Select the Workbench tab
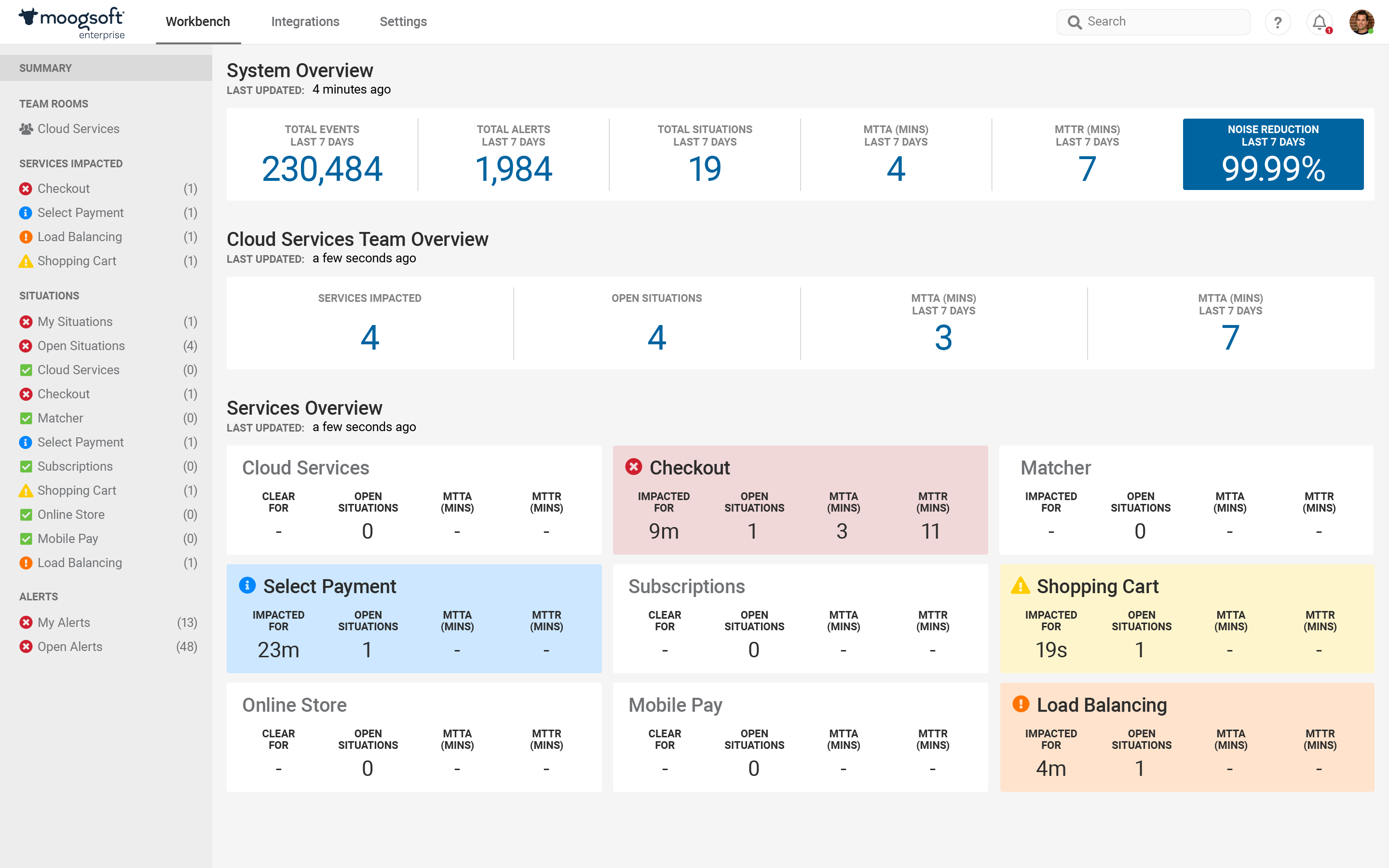Screen dimensions: 1389x868 point(198,22)
